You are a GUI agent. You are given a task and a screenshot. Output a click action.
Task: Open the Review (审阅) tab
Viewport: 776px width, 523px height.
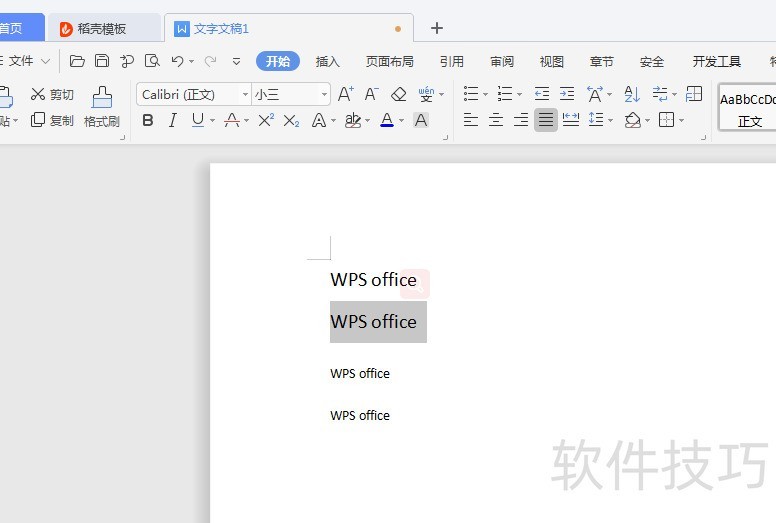point(502,61)
